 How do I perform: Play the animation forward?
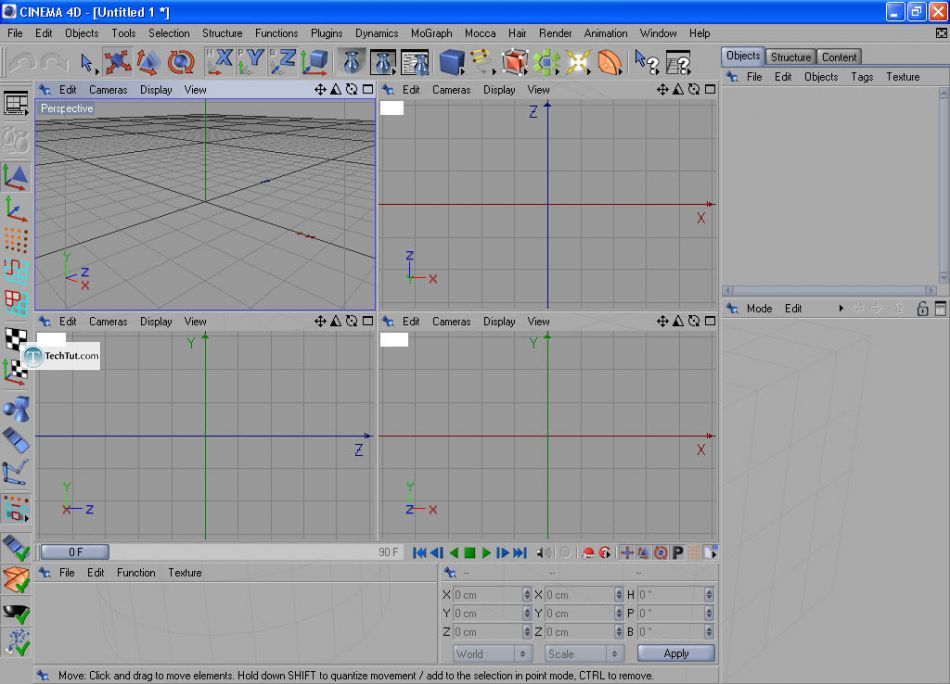pos(487,553)
